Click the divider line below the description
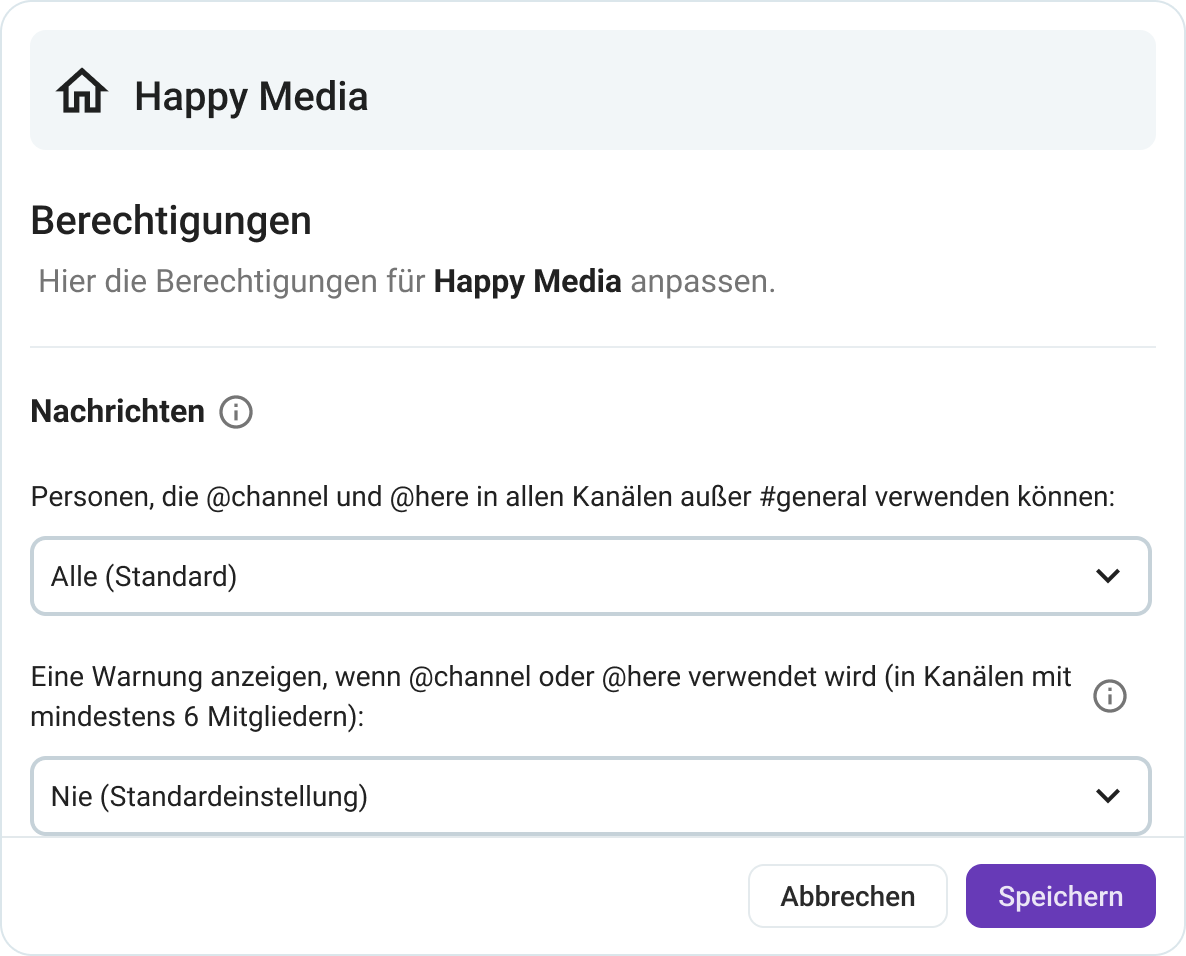 (593, 347)
